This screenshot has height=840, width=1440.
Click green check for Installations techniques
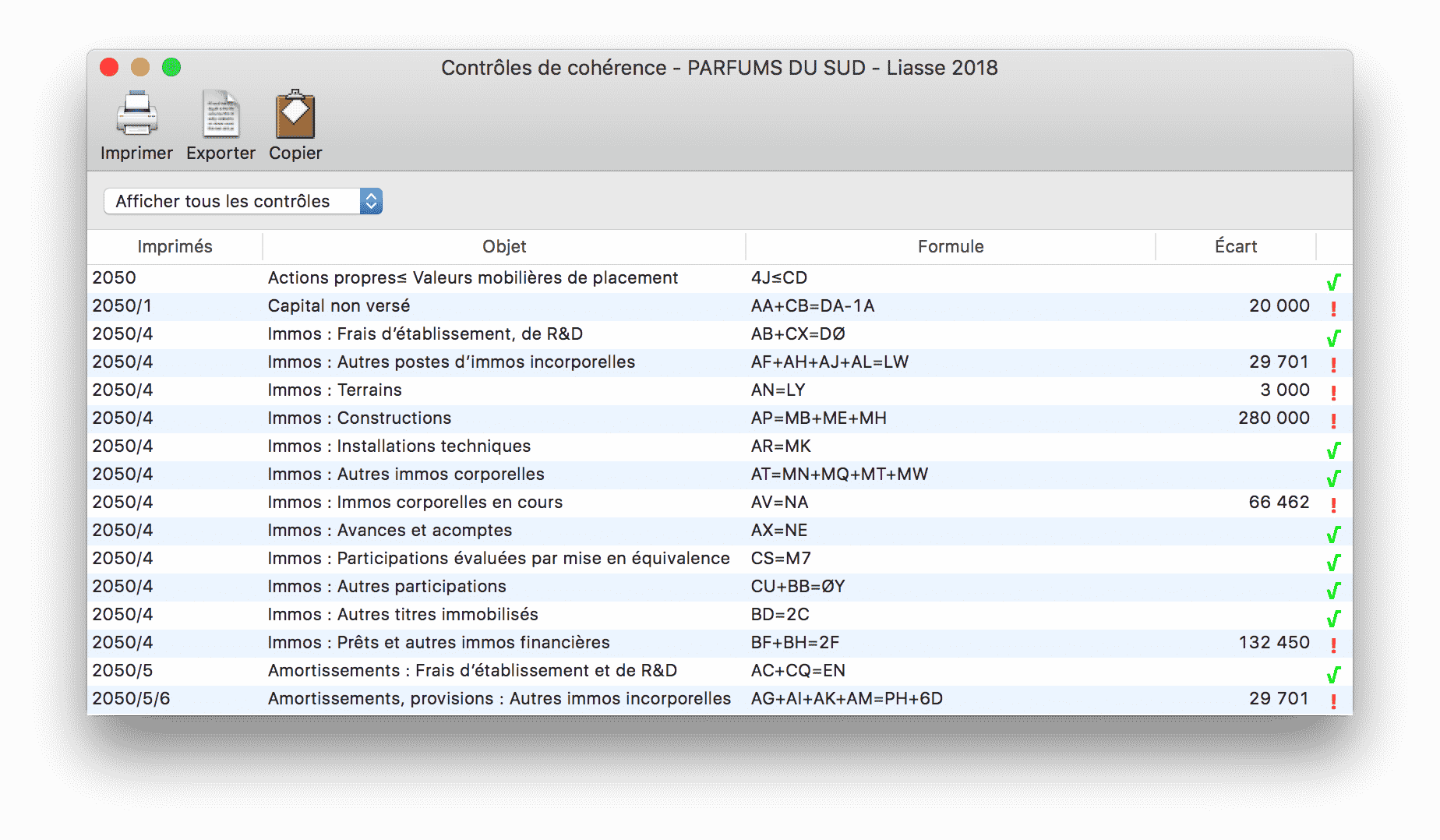point(1333,450)
